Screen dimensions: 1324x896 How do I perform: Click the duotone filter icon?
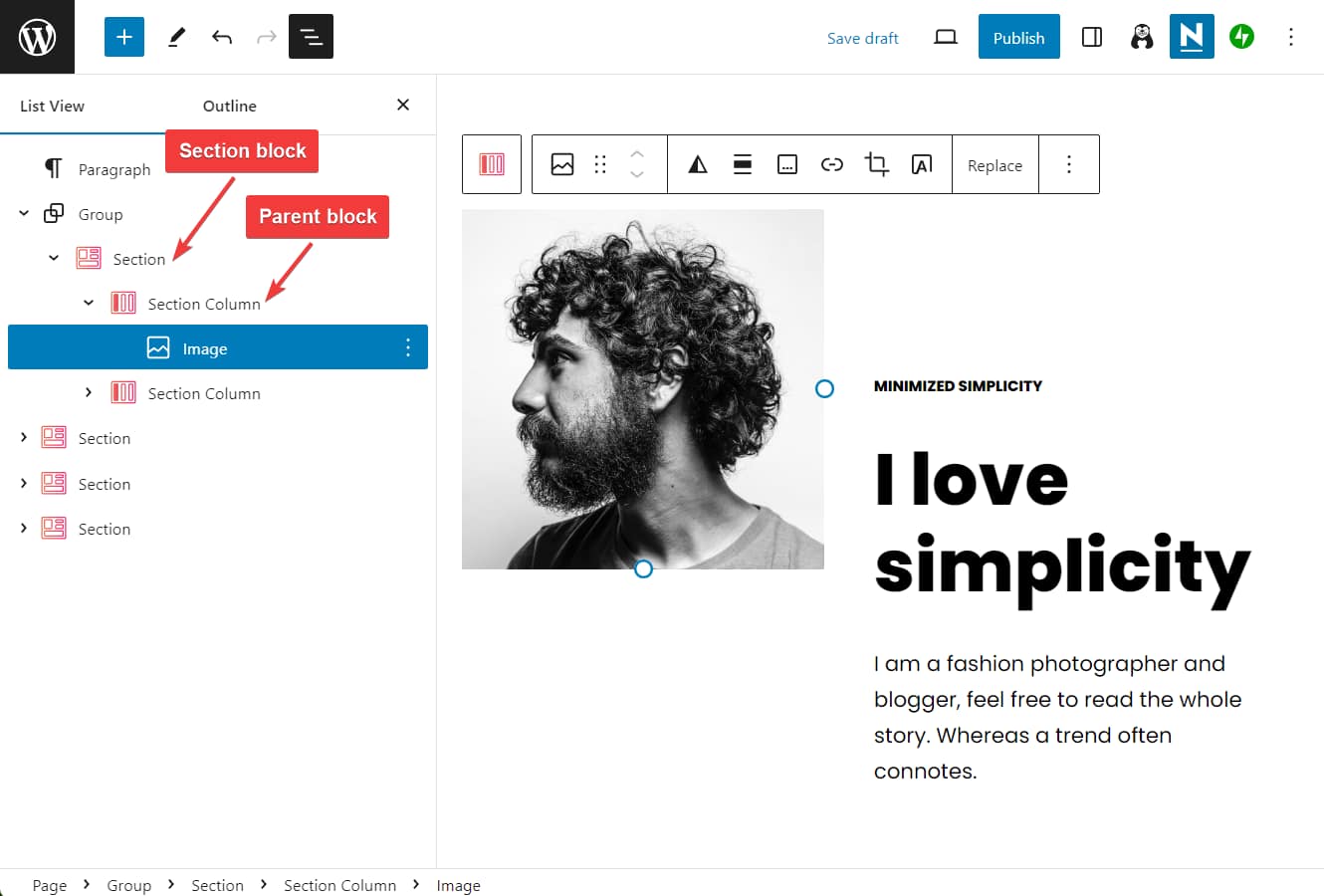pyautogui.click(x=698, y=164)
